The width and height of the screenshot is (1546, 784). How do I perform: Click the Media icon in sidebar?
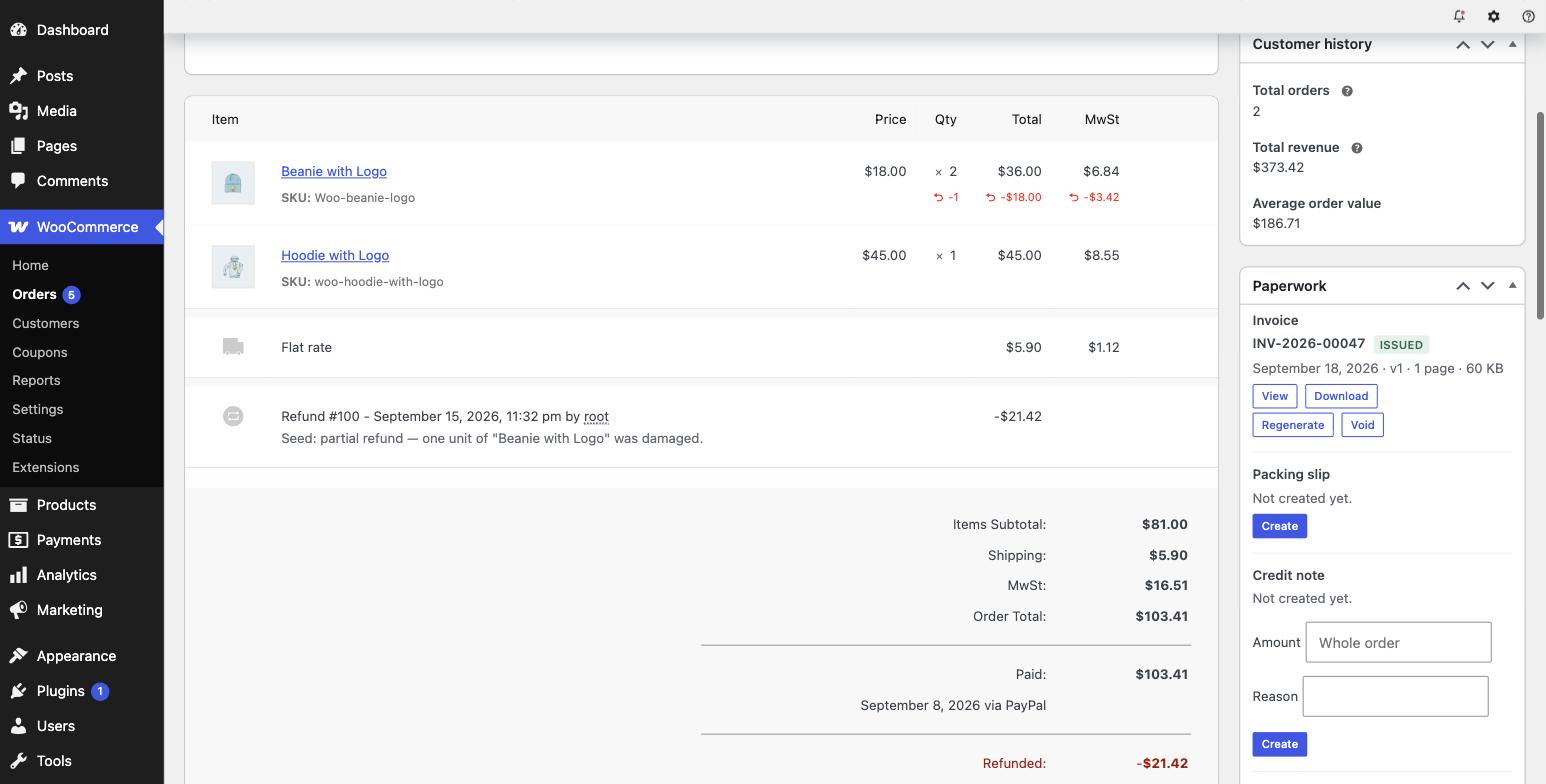coord(18,111)
